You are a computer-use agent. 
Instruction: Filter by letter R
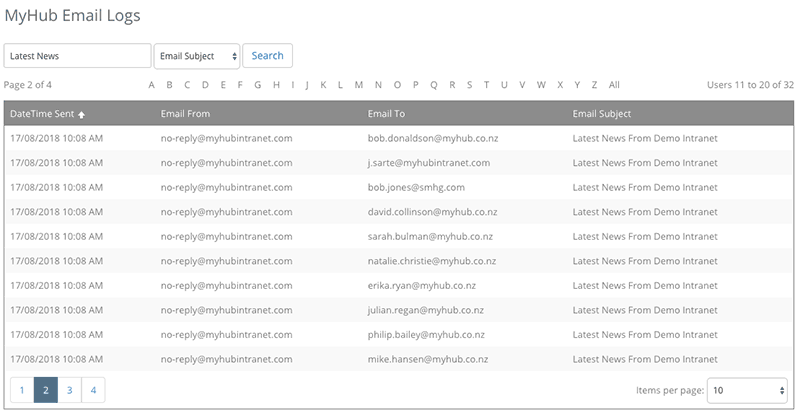click(x=452, y=85)
